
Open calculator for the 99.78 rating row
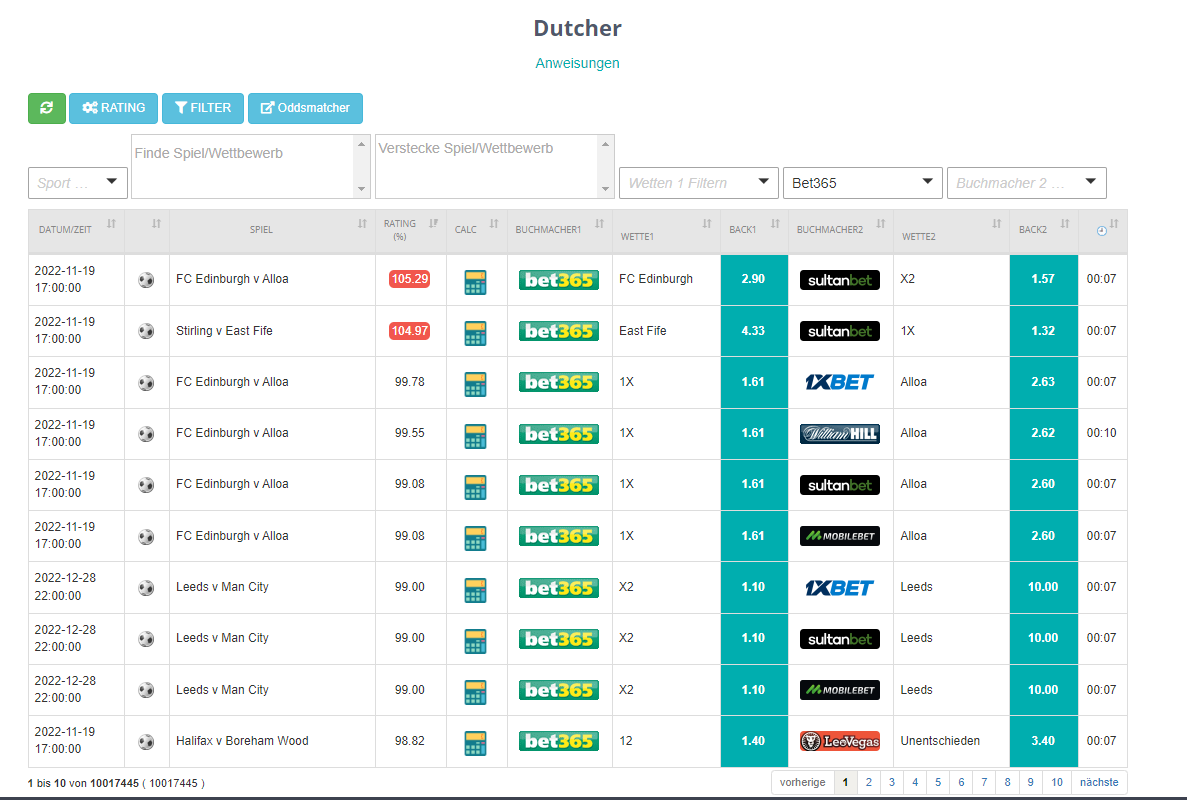click(475, 384)
